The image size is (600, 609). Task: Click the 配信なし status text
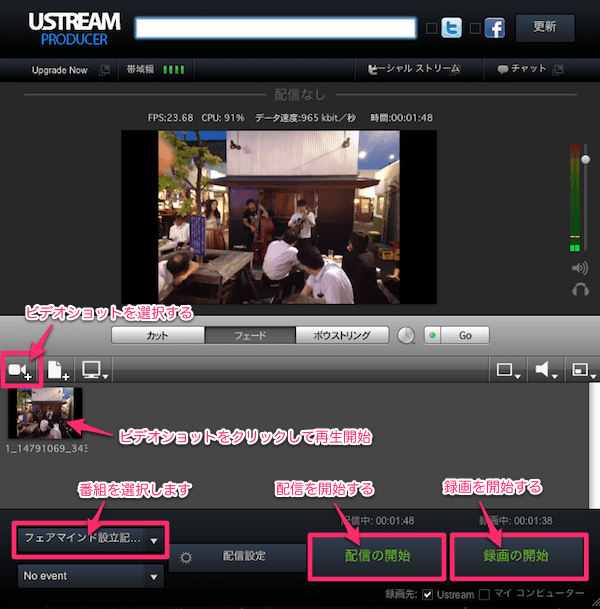coord(300,94)
